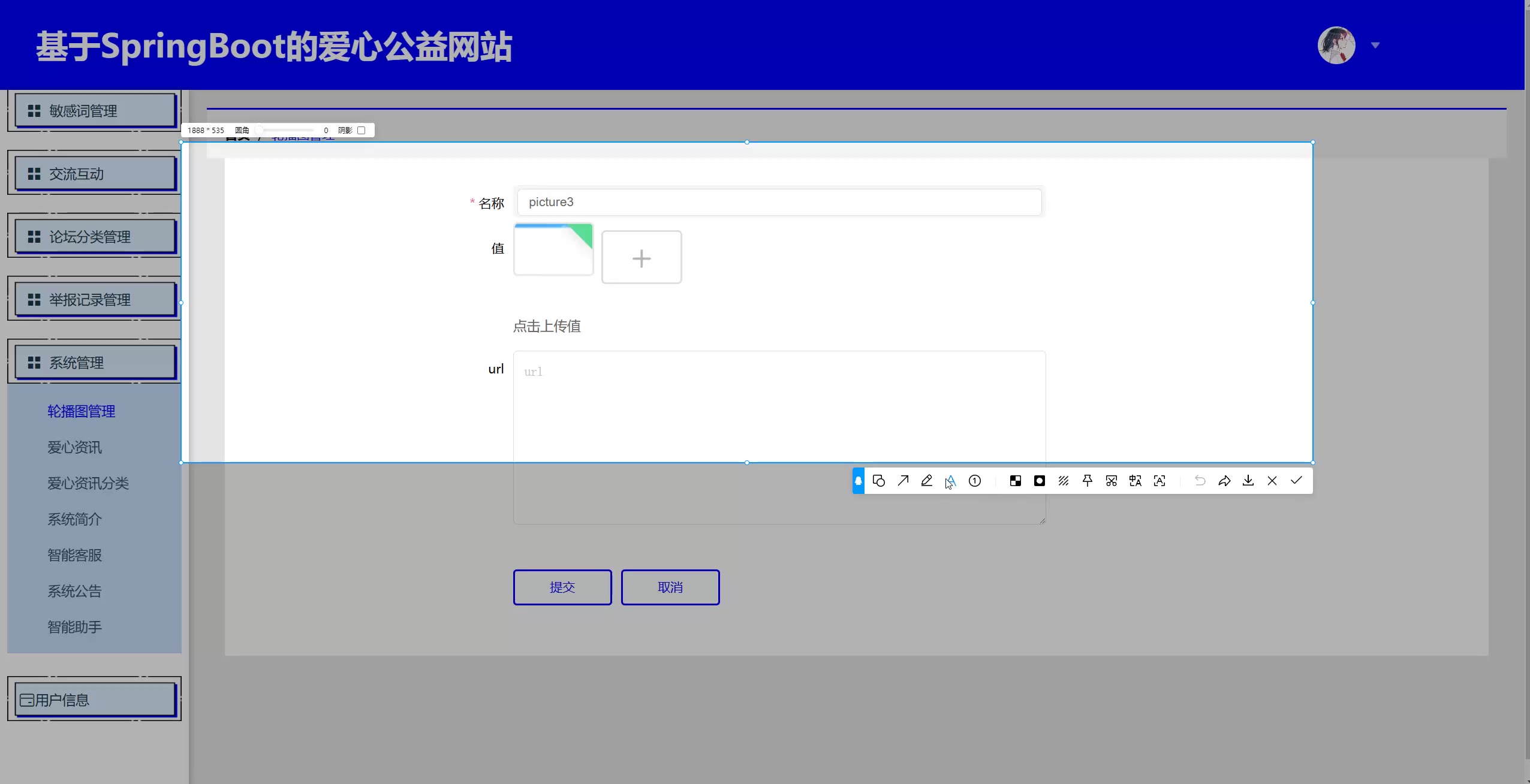Click the 圆角 corner radius slider
The height and width of the screenshot is (784, 1530).
tap(285, 130)
